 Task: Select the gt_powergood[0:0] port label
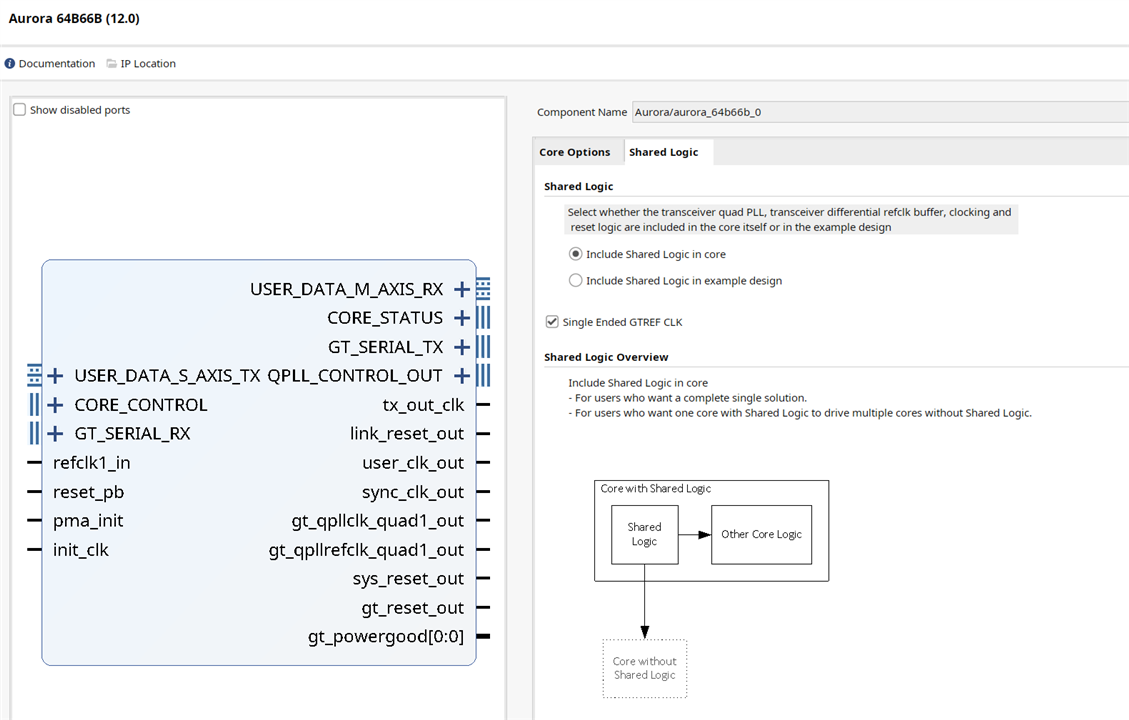[386, 637]
